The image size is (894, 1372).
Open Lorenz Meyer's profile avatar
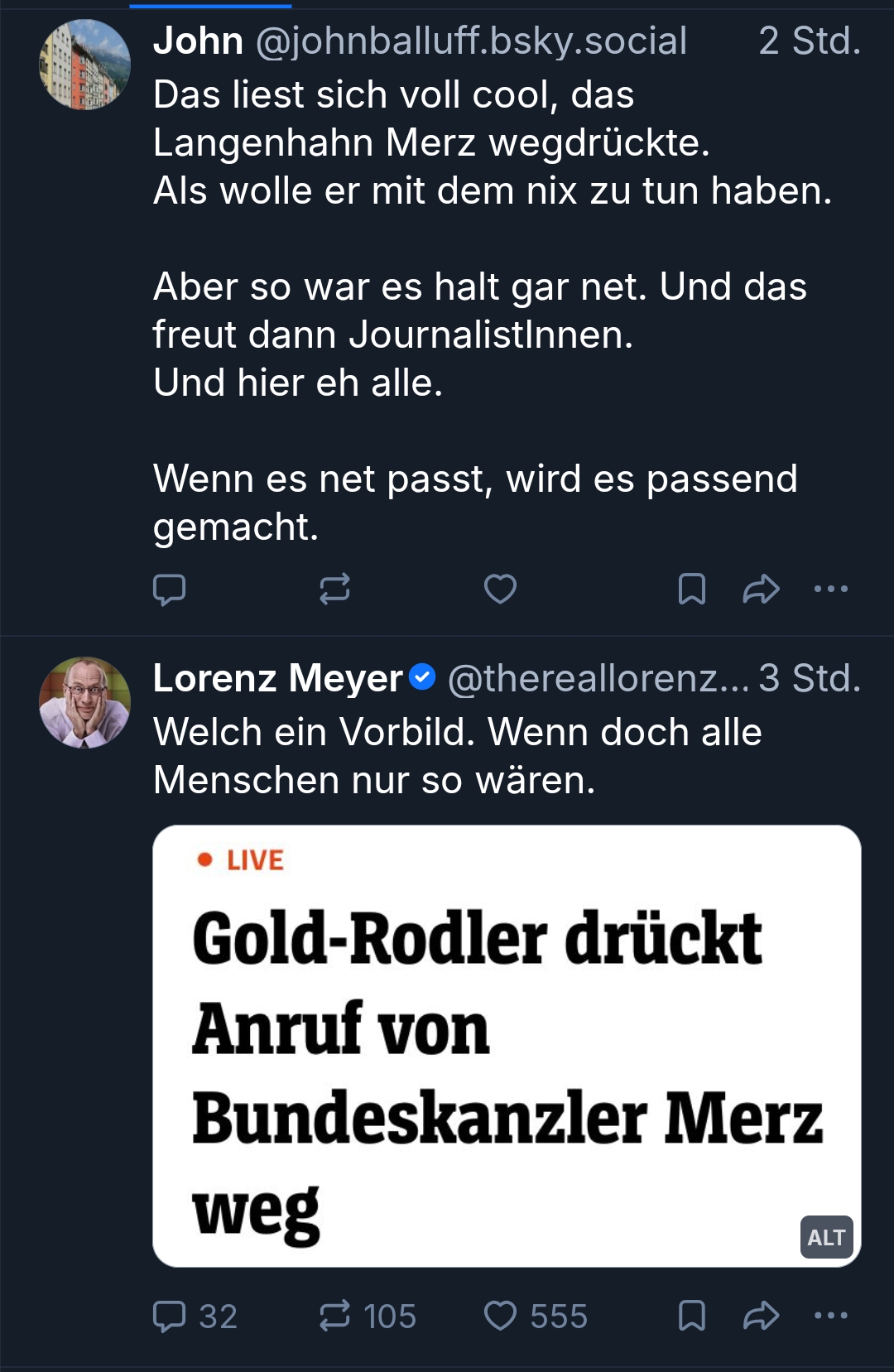coord(84,702)
